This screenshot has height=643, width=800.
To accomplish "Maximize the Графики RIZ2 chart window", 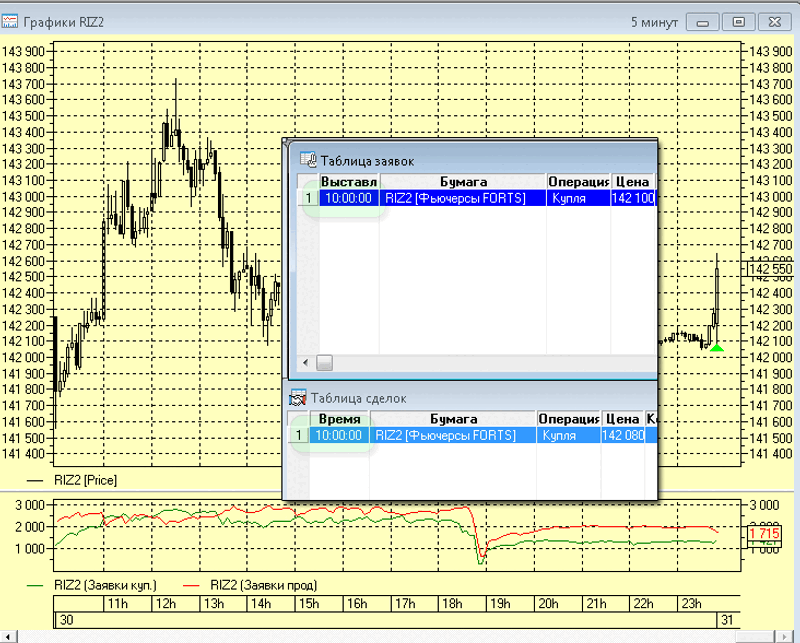I will click(x=738, y=21).
